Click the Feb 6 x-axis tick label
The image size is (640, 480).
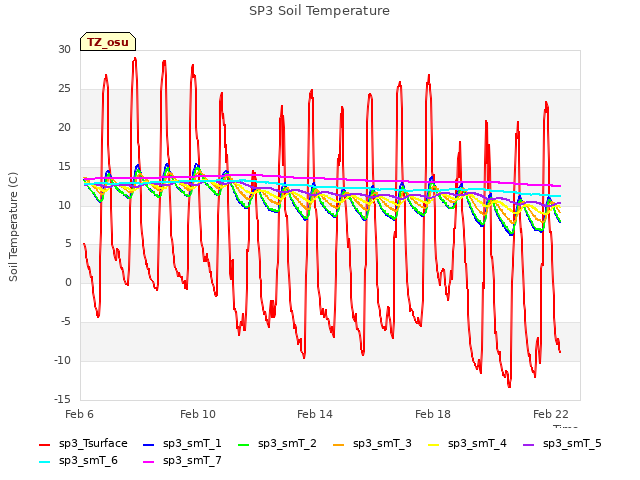coord(79,414)
